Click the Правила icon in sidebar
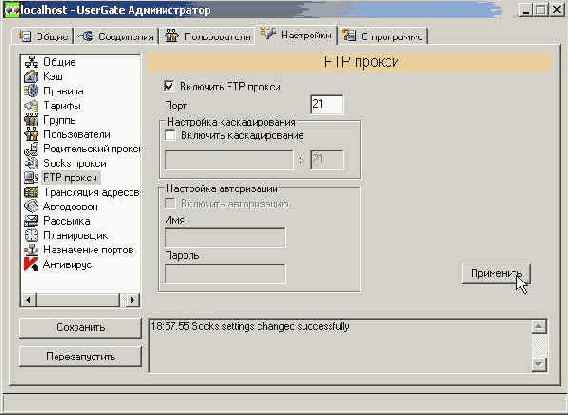The height and width of the screenshot is (415, 568). (x=31, y=91)
